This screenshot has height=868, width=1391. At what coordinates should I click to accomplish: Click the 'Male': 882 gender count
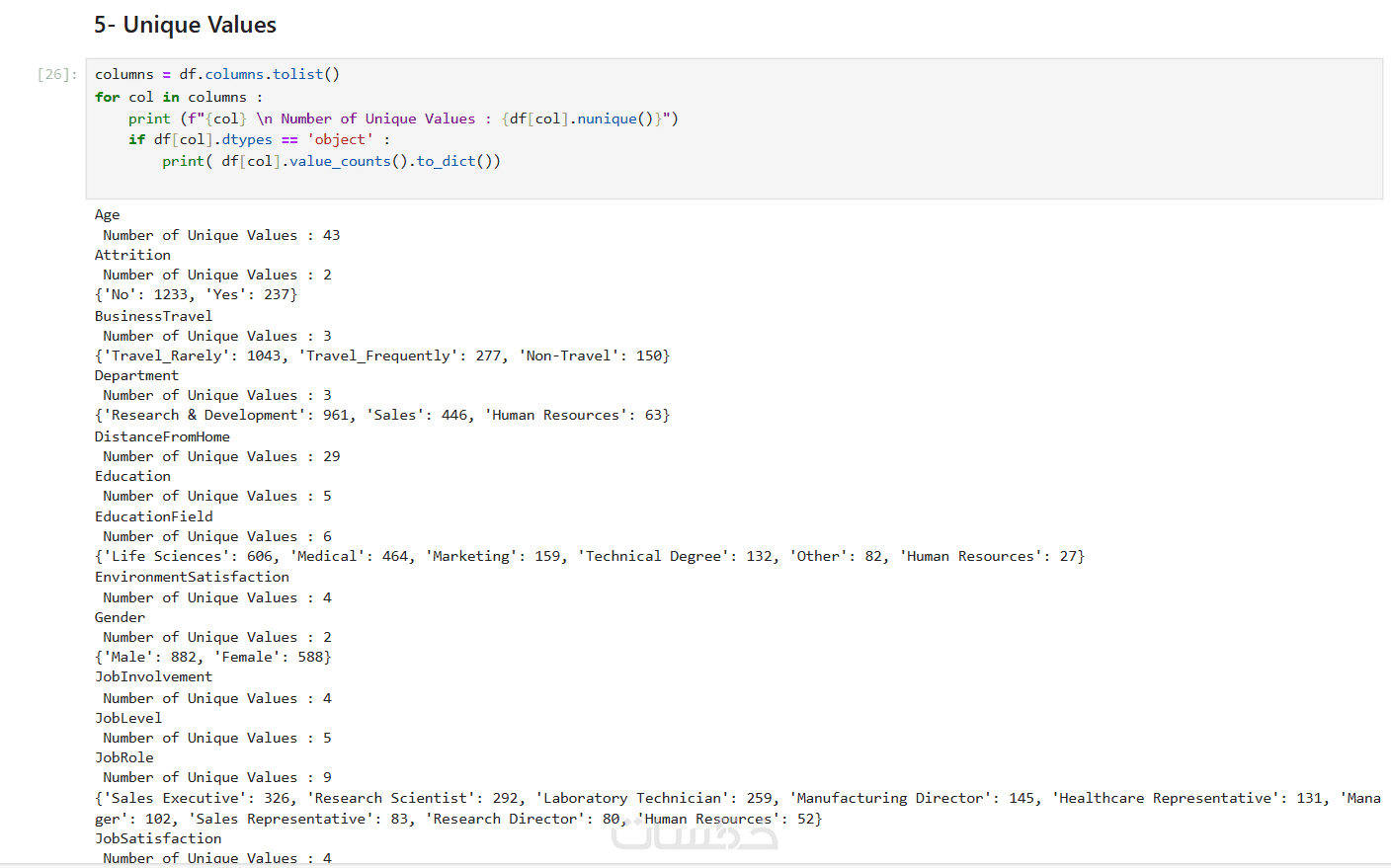(149, 657)
